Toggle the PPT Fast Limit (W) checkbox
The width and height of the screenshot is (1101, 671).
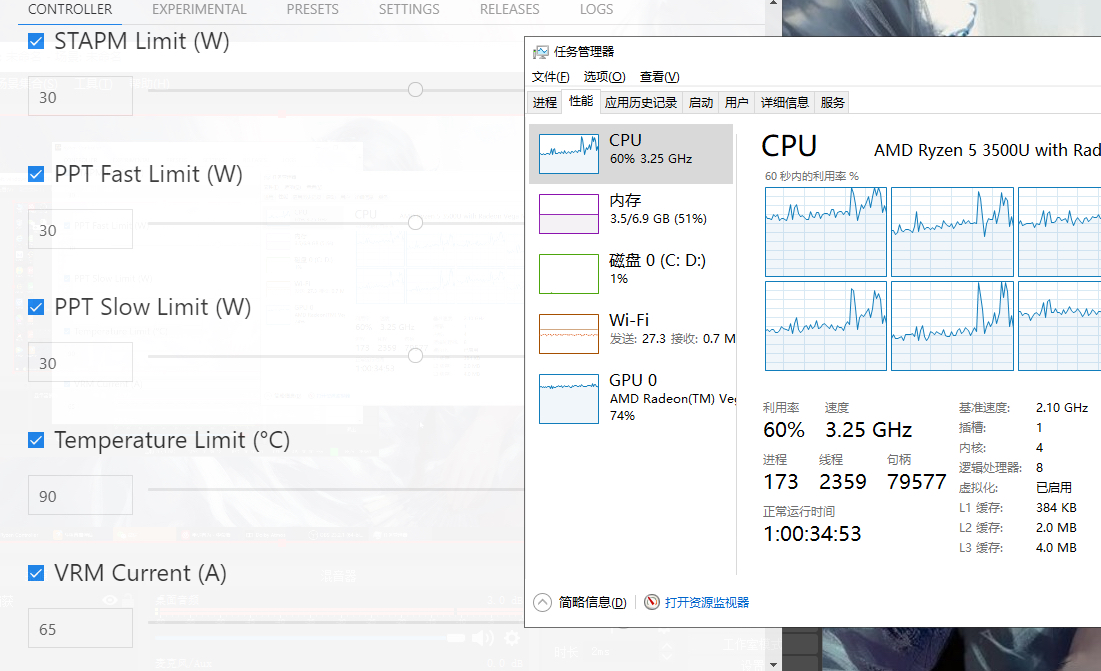pos(36,174)
